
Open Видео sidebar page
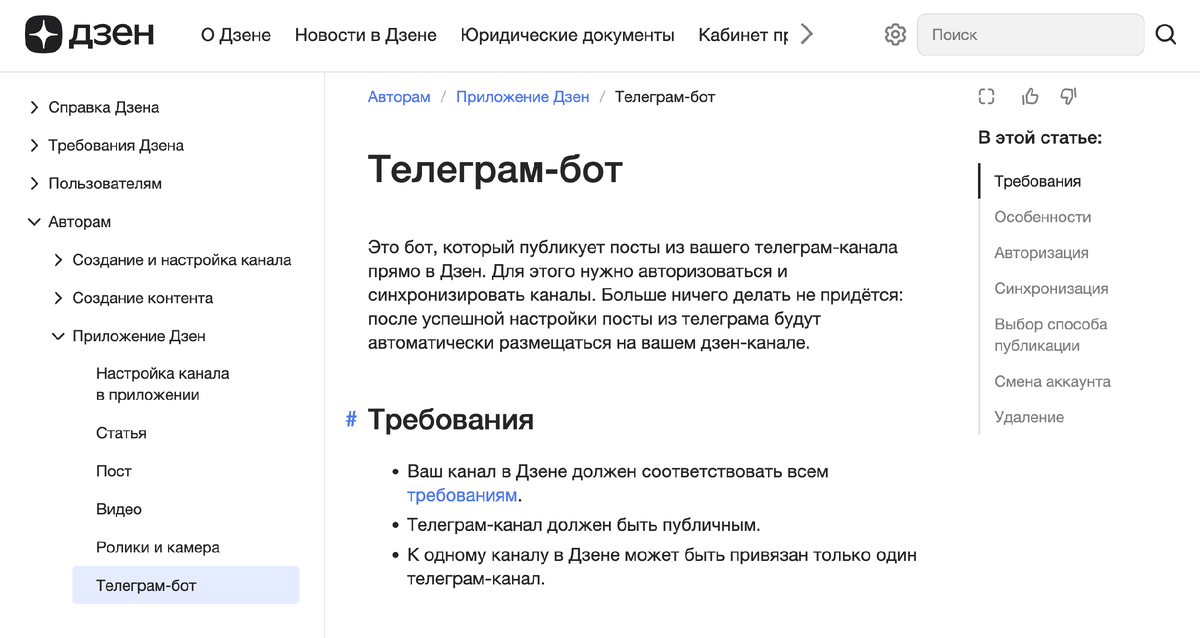[119, 509]
